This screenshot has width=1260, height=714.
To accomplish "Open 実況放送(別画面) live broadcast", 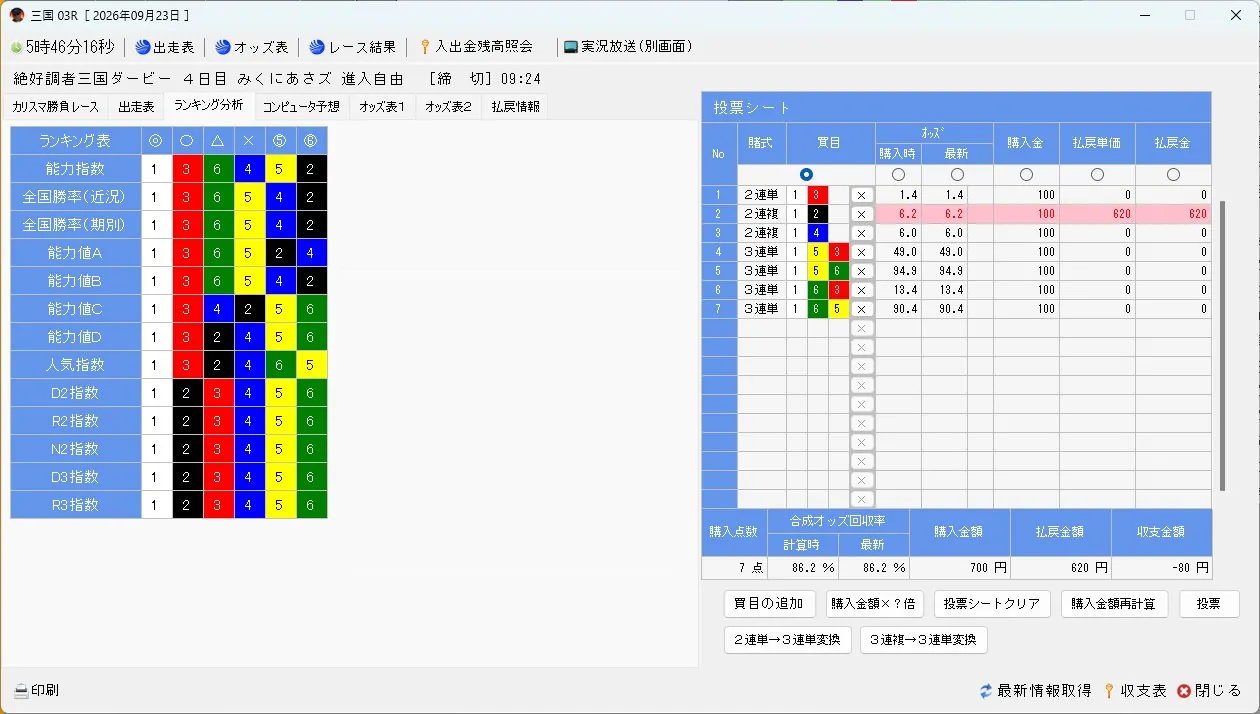I will (x=628, y=47).
